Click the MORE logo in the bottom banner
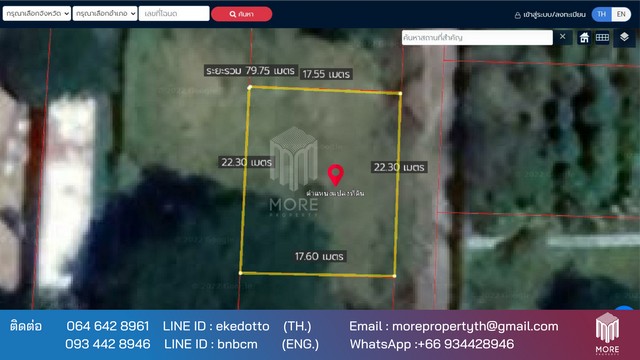The height and width of the screenshot is (360, 640). coord(607,333)
